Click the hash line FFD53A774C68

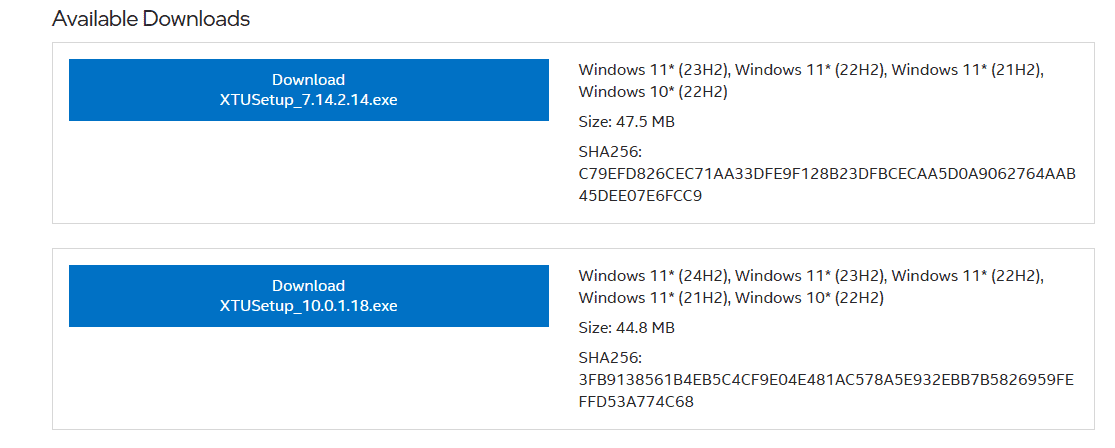[636, 402]
